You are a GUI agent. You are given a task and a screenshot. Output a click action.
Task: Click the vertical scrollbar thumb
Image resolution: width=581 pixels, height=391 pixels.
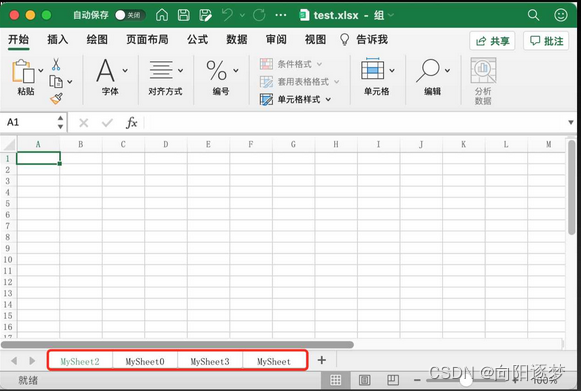[x=571, y=187]
